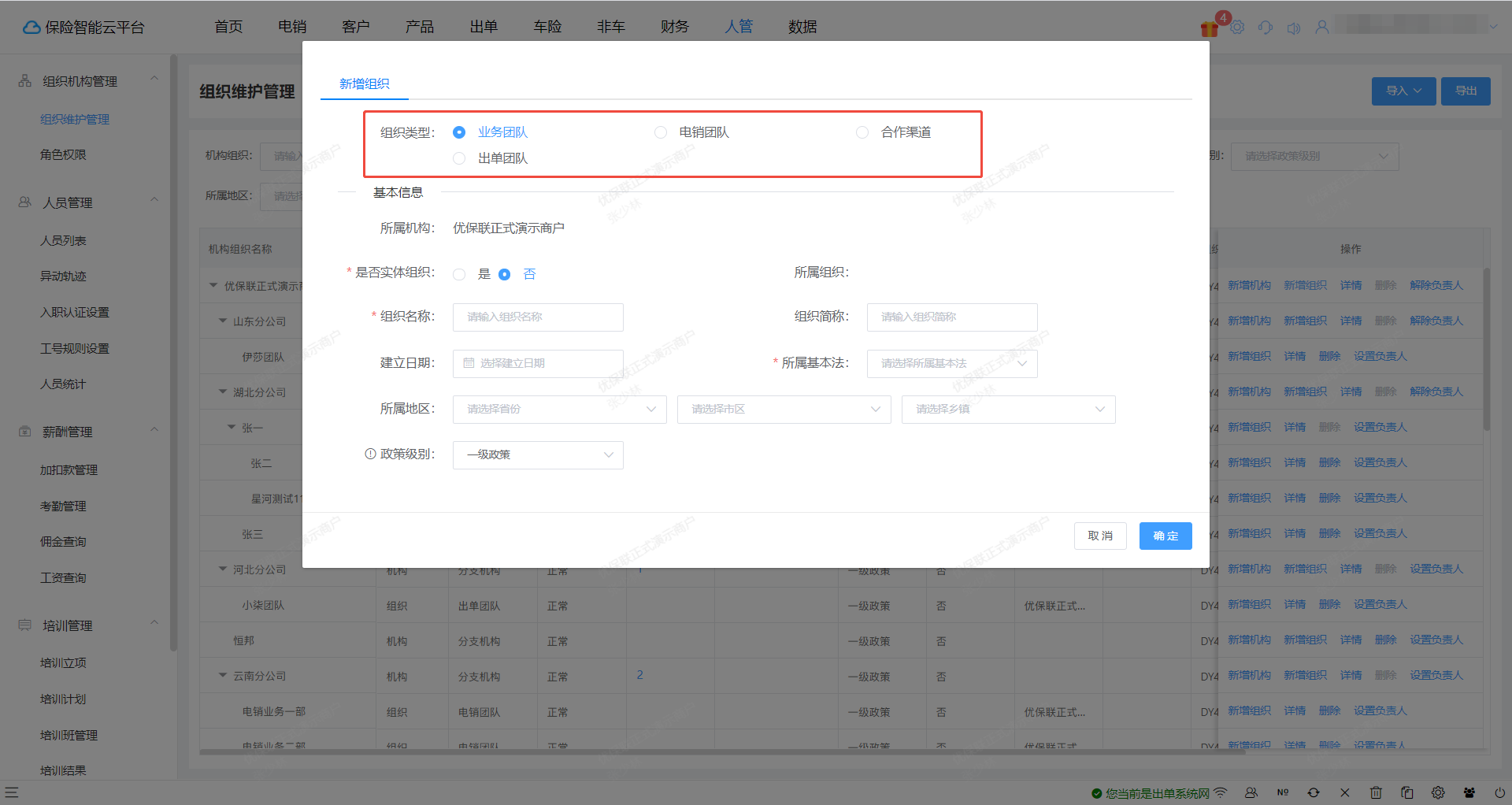The height and width of the screenshot is (805, 1512).
Task: Click the cloud logo of 保险智能云平台
Action: (31, 28)
